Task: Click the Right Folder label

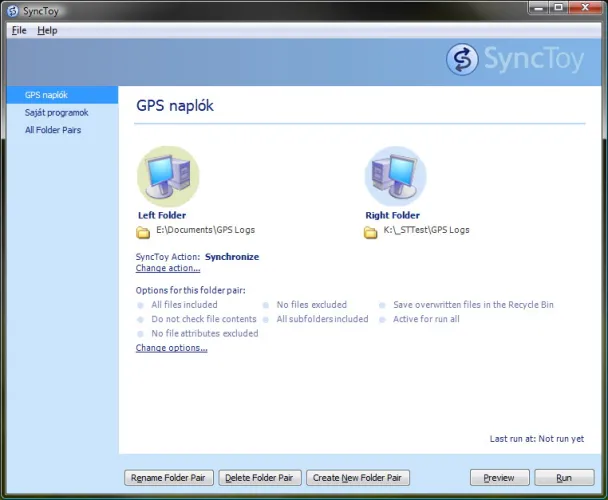Action: [392, 215]
